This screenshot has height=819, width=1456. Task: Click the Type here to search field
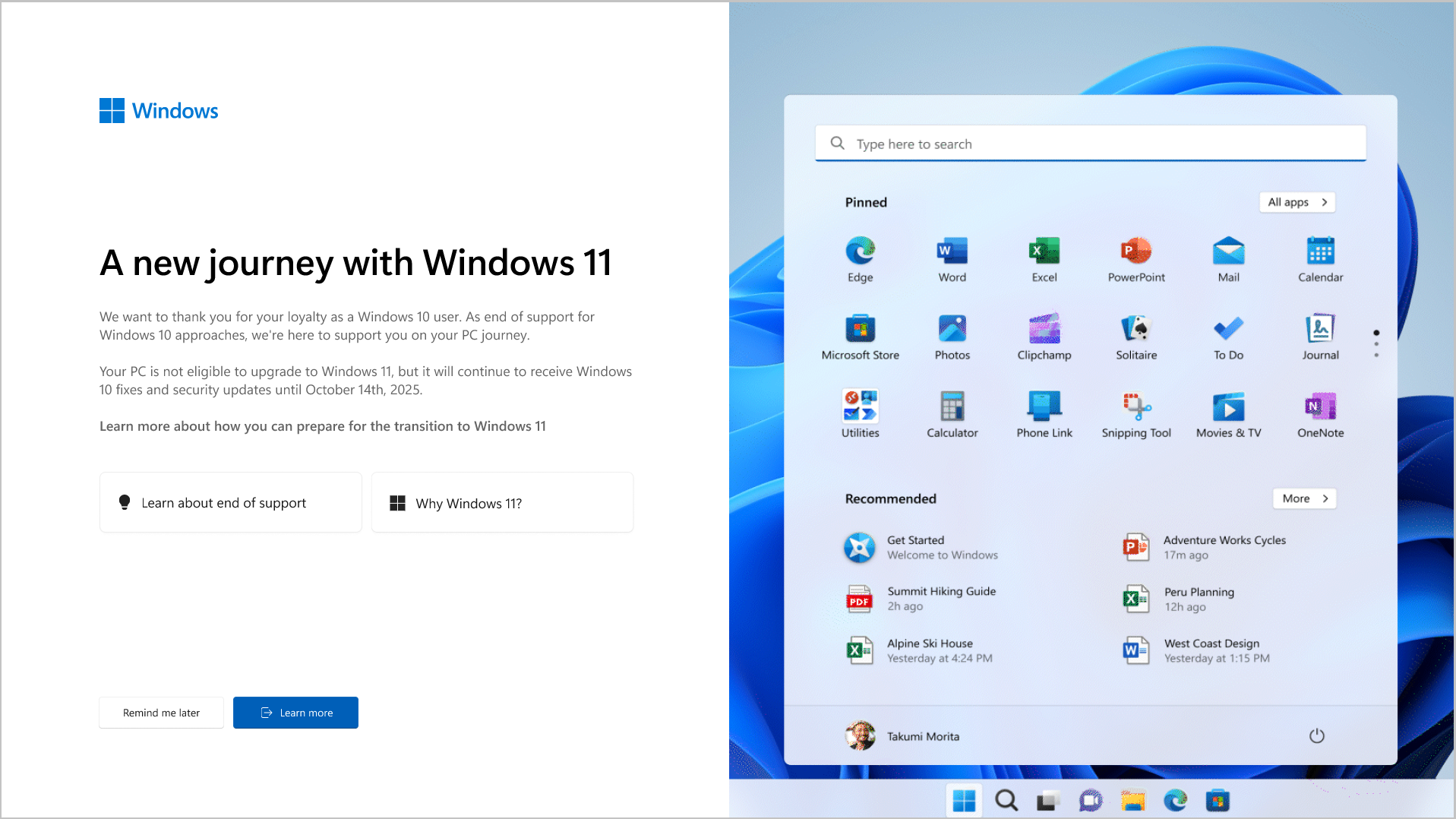[x=1089, y=143]
